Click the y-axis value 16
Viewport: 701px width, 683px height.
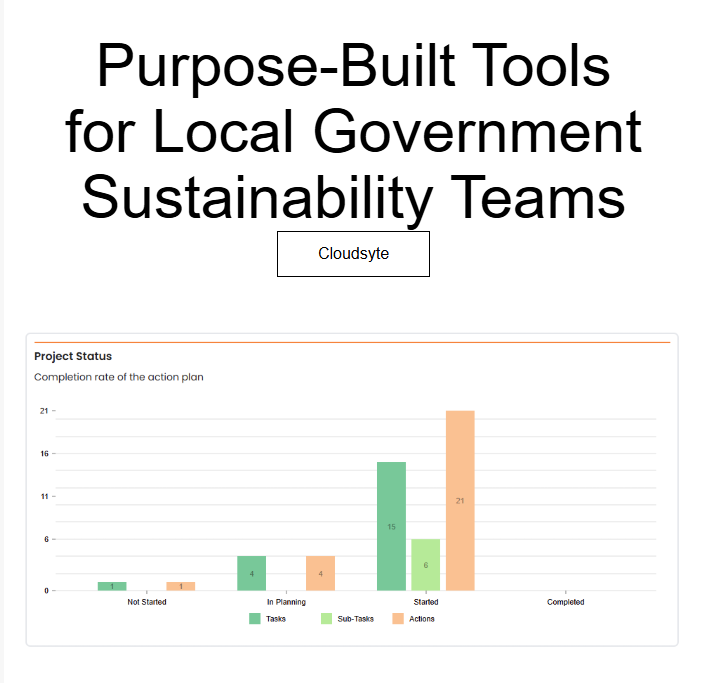tap(44, 454)
